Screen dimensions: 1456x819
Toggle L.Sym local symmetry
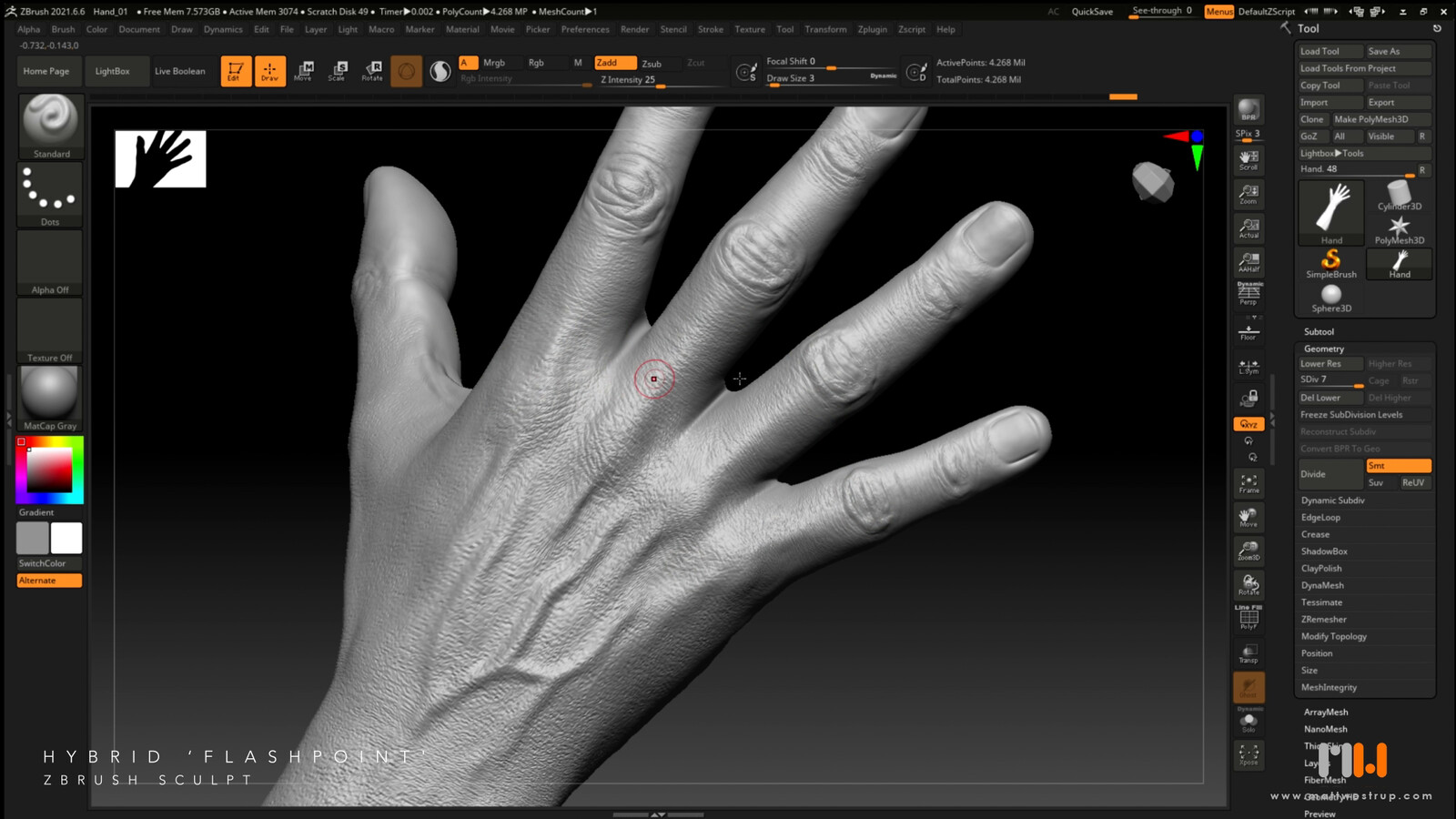coord(1249,366)
